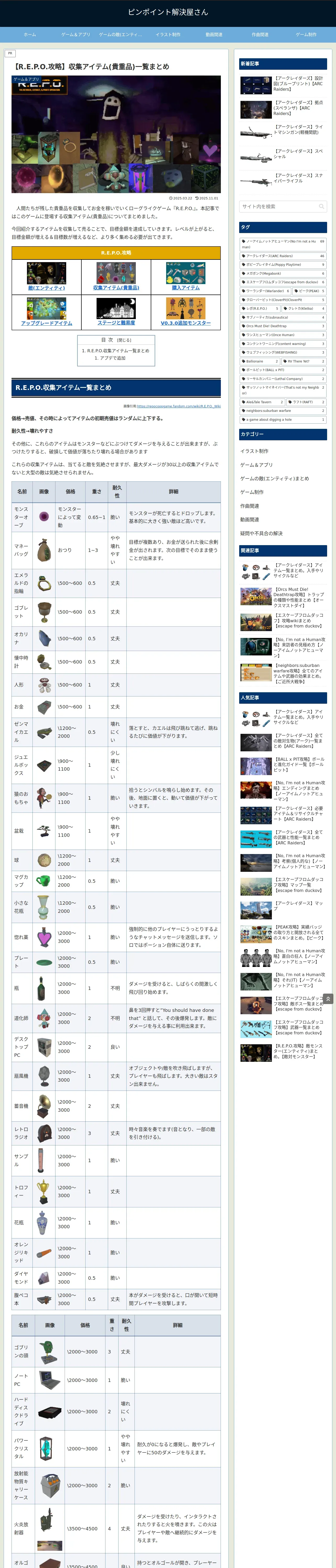
Task: Click tag icon next to Orcs Must Die! Deathtrap
Action: tap(244, 326)
